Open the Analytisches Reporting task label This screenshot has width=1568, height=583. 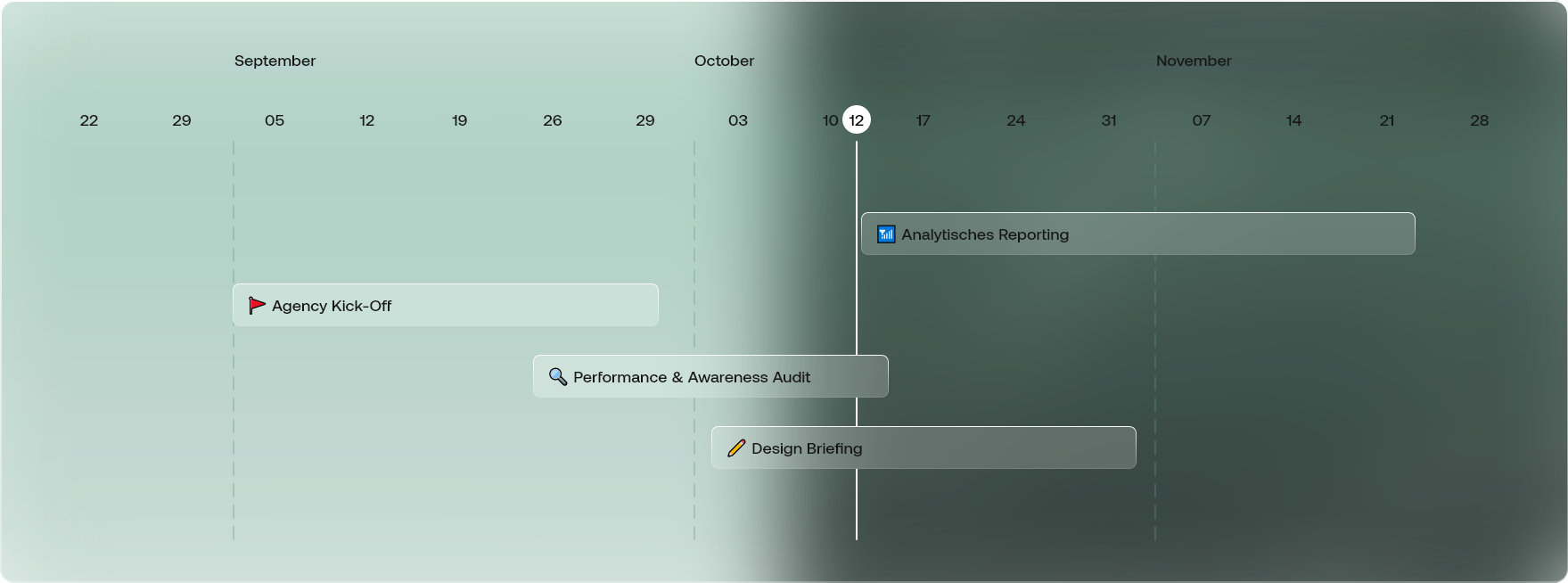pyautogui.click(x=984, y=234)
